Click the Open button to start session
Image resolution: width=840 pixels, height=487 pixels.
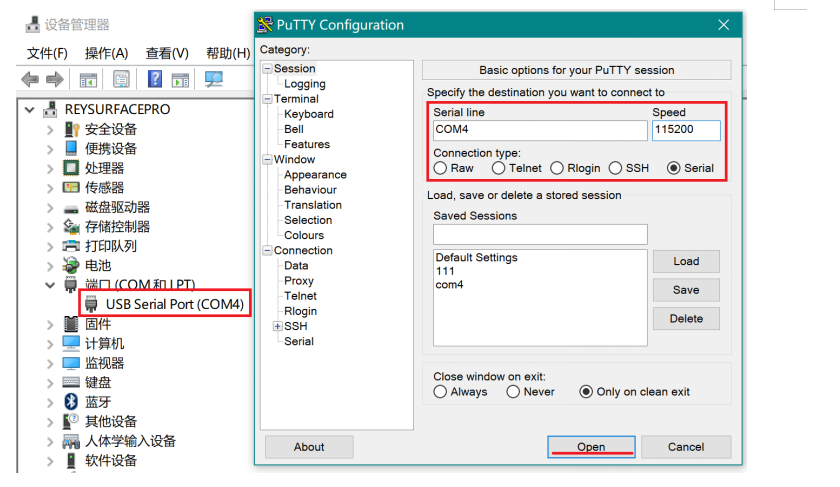click(591, 447)
